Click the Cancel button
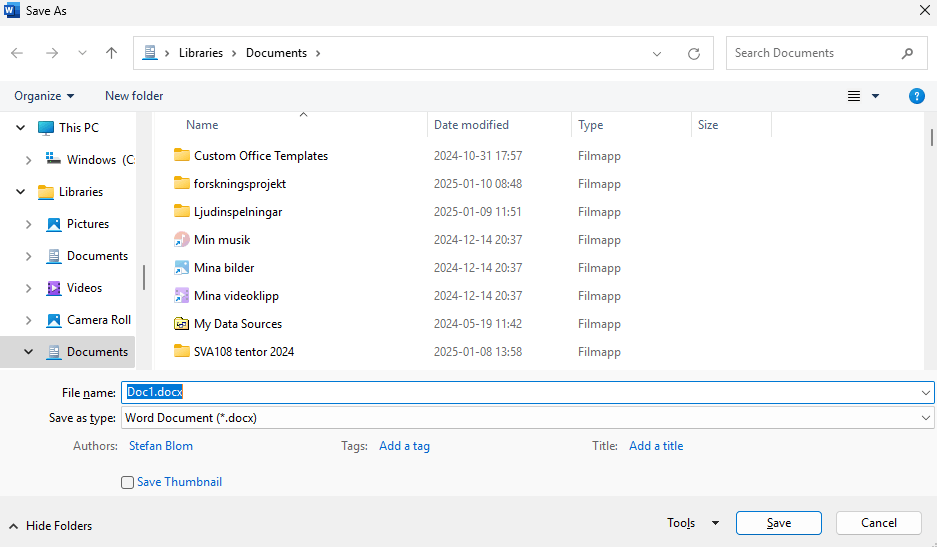Image resolution: width=937 pixels, height=547 pixels. (x=878, y=523)
